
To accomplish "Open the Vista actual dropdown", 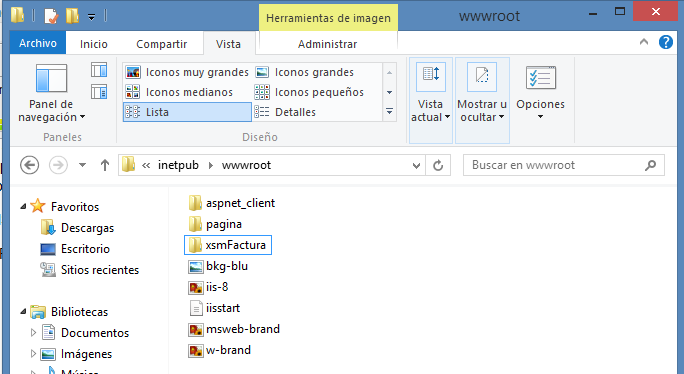I will click(x=431, y=100).
